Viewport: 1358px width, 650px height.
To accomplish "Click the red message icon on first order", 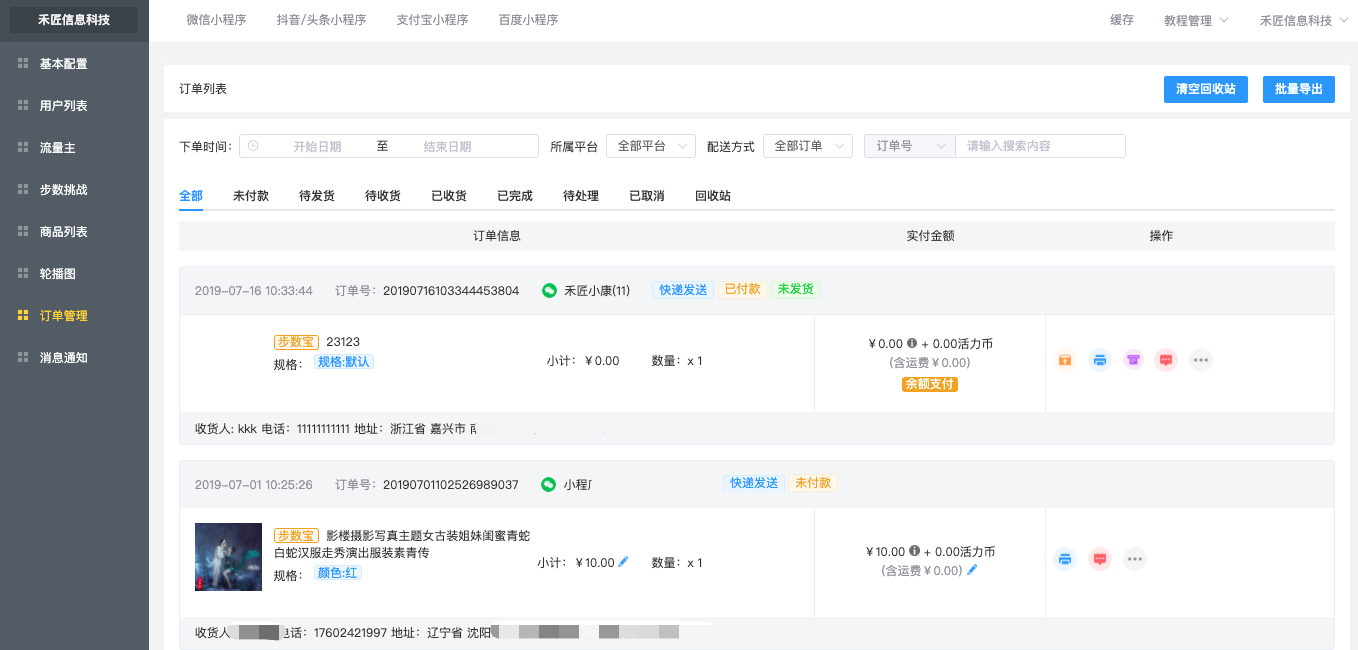I will click(x=1166, y=360).
